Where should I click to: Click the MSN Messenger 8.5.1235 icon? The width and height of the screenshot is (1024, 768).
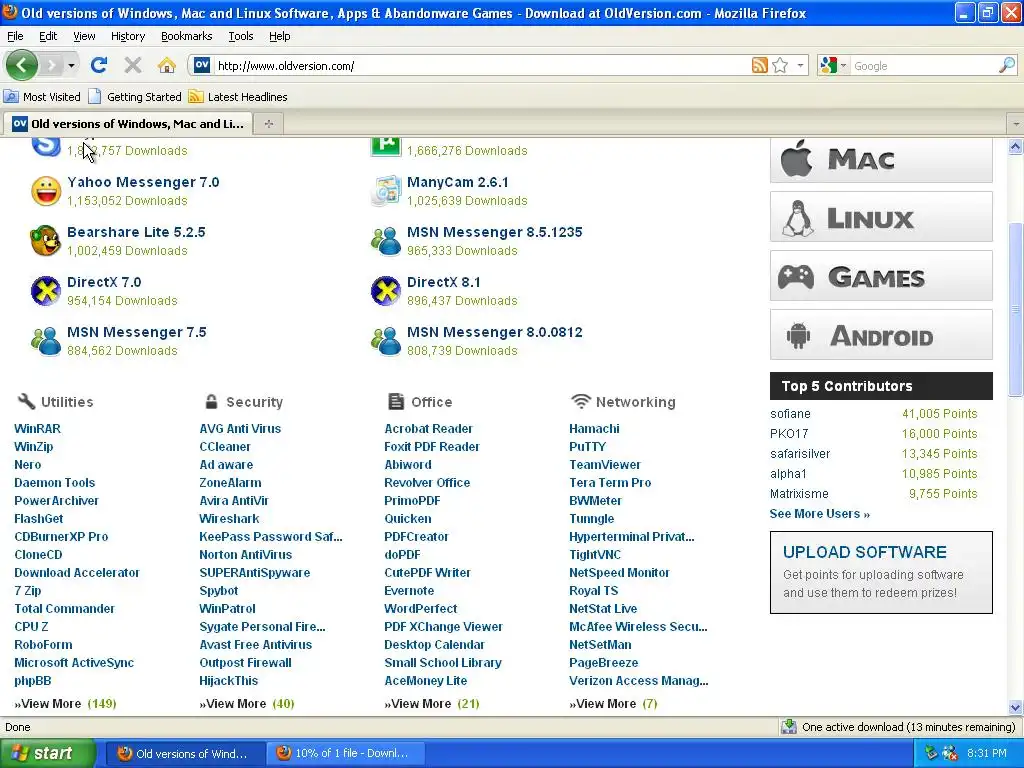386,241
